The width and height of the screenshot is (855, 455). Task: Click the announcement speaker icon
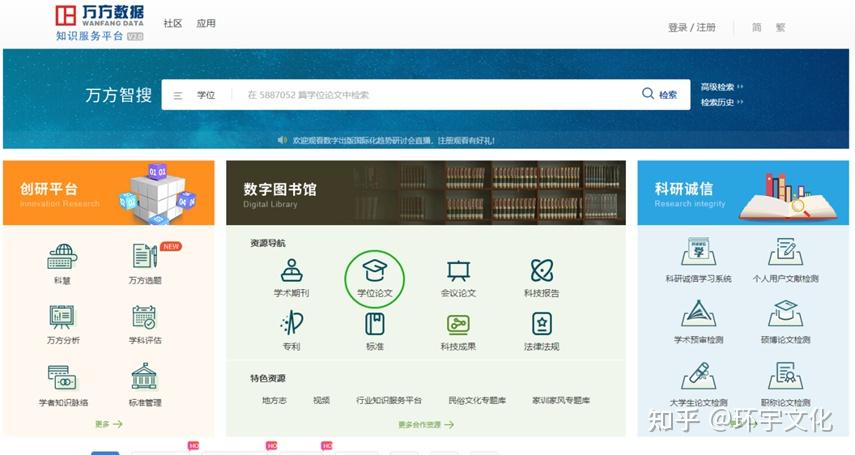282,140
